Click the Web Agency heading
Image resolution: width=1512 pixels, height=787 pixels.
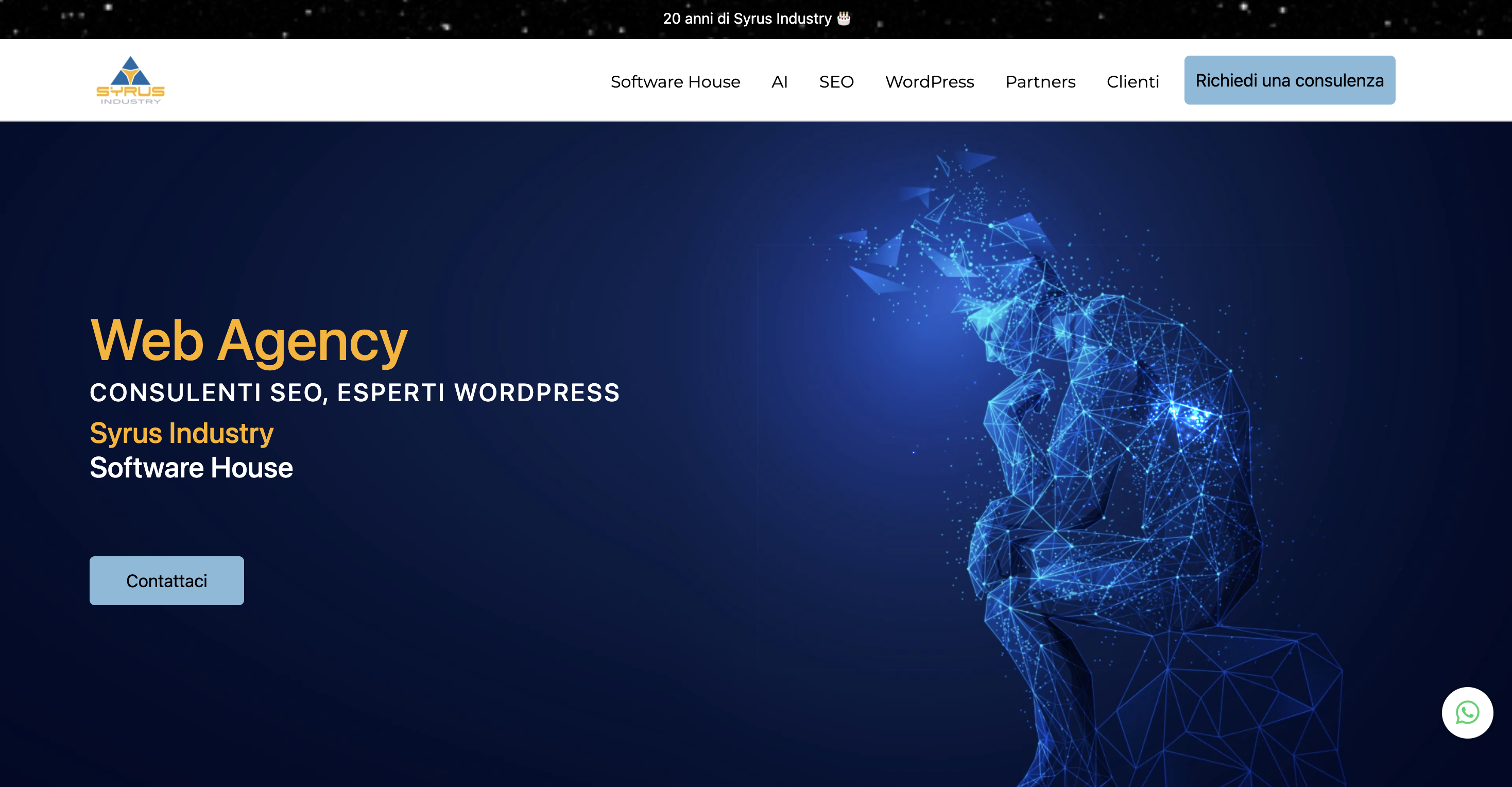(x=248, y=340)
